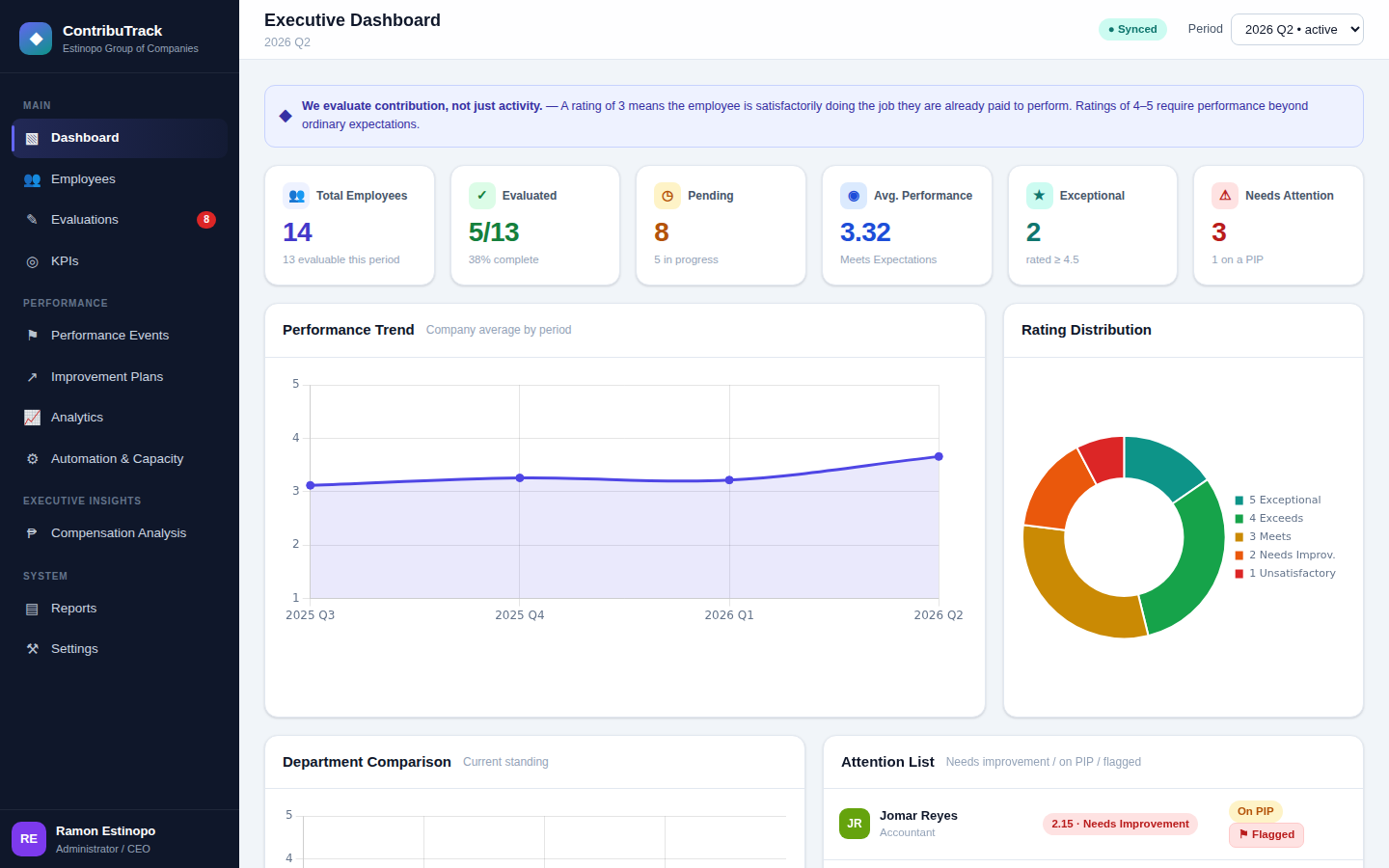Image resolution: width=1389 pixels, height=868 pixels.
Task: Click the Pending clock card icon
Action: click(667, 196)
